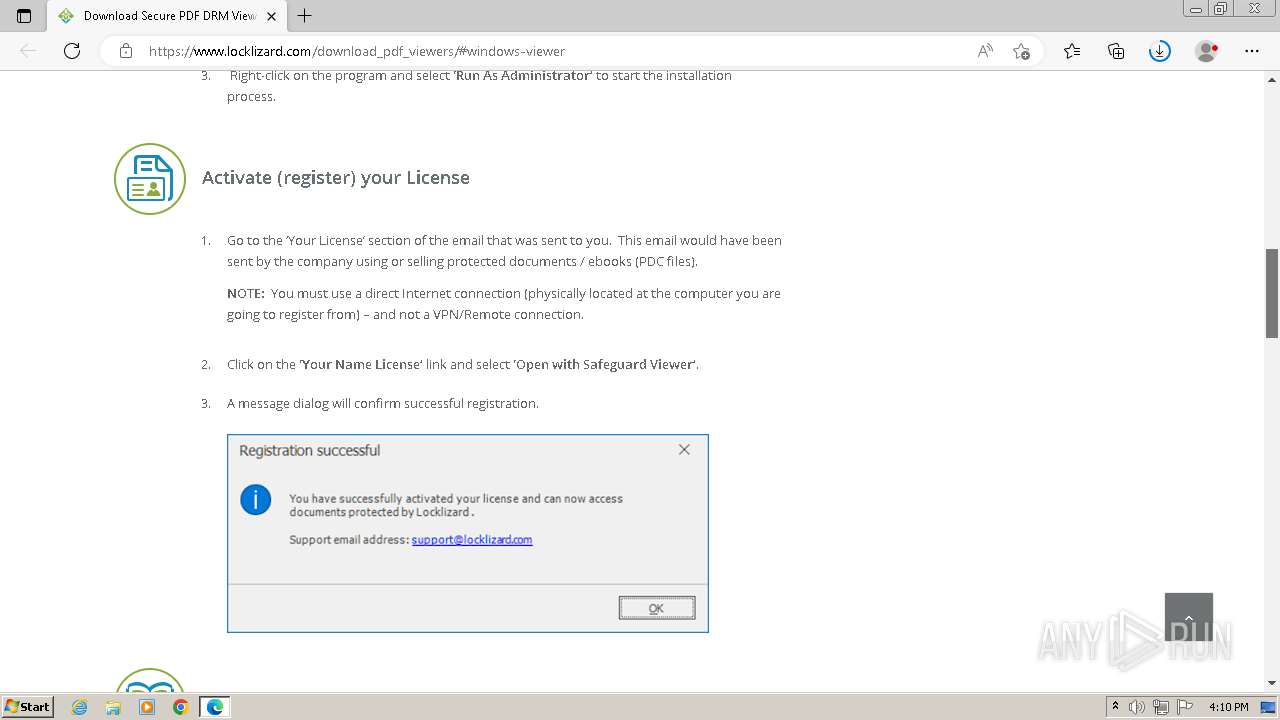The width and height of the screenshot is (1280, 720).
Task: Click the support@locklizard.com email link
Action: coord(472,540)
